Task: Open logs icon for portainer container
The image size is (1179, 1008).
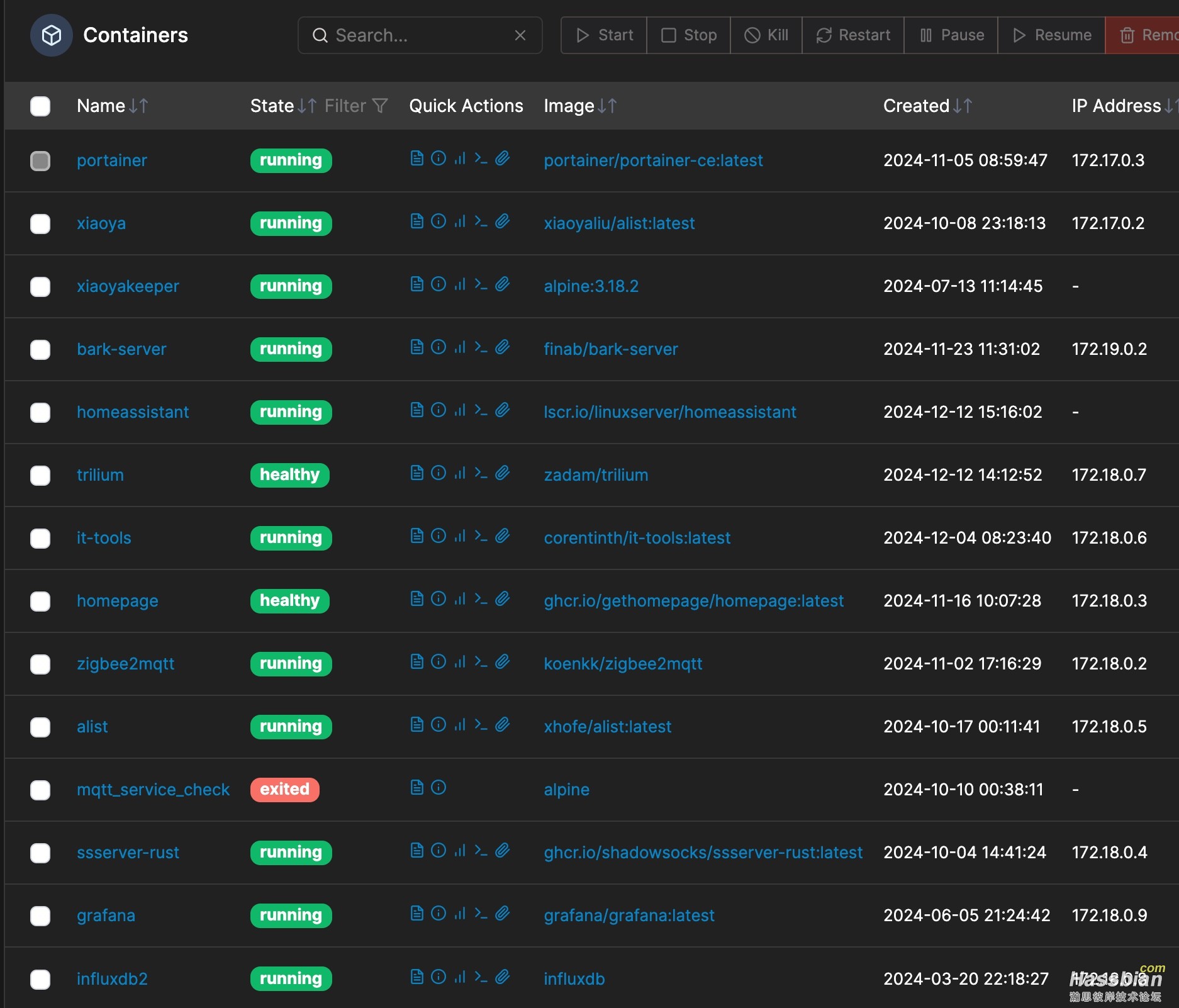Action: [416, 159]
